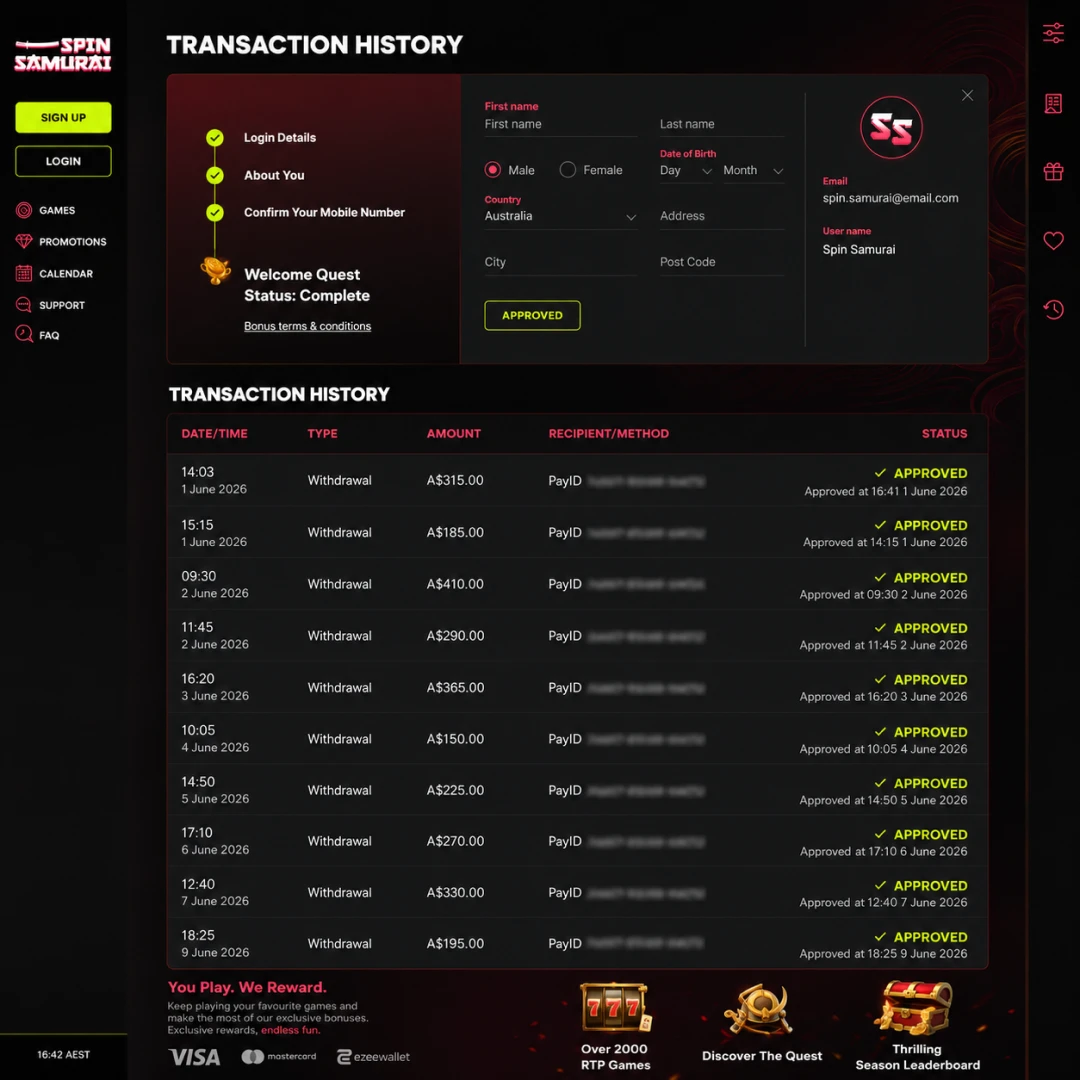This screenshot has width=1080, height=1080.
Task: Click the Promotions diamond icon
Action: 24,242
